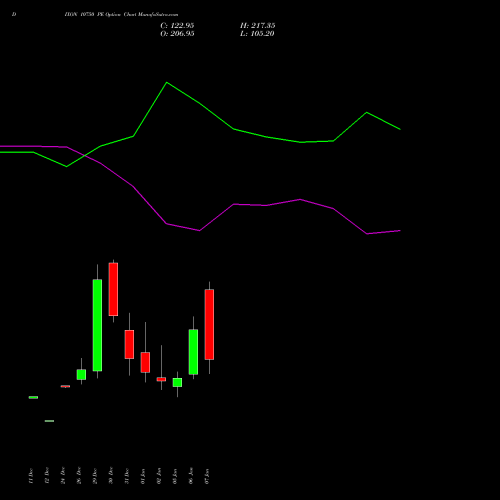Click the lowest point of the purple indicator line

[367, 234]
